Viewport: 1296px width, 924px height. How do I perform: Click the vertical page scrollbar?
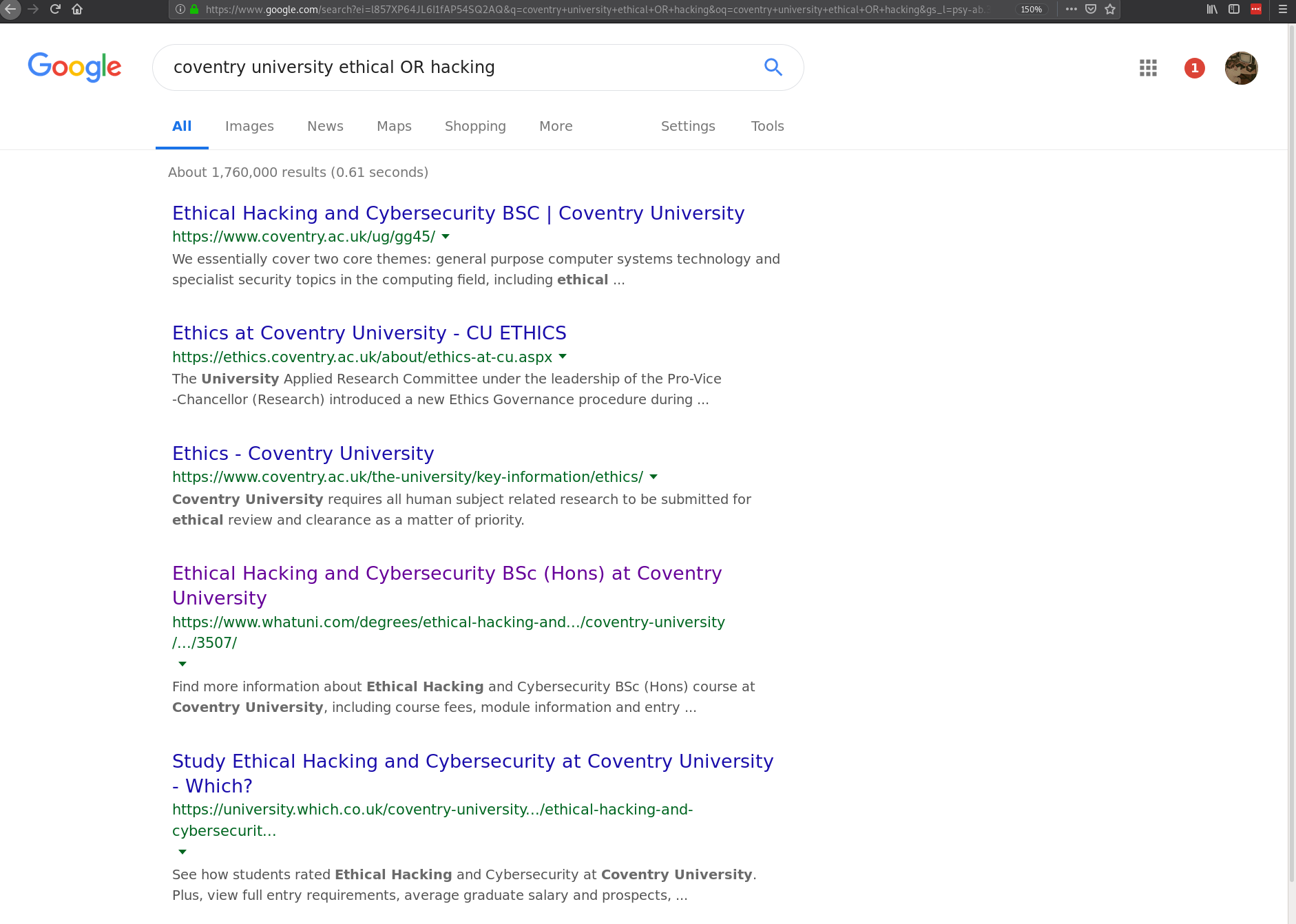click(x=1292, y=454)
